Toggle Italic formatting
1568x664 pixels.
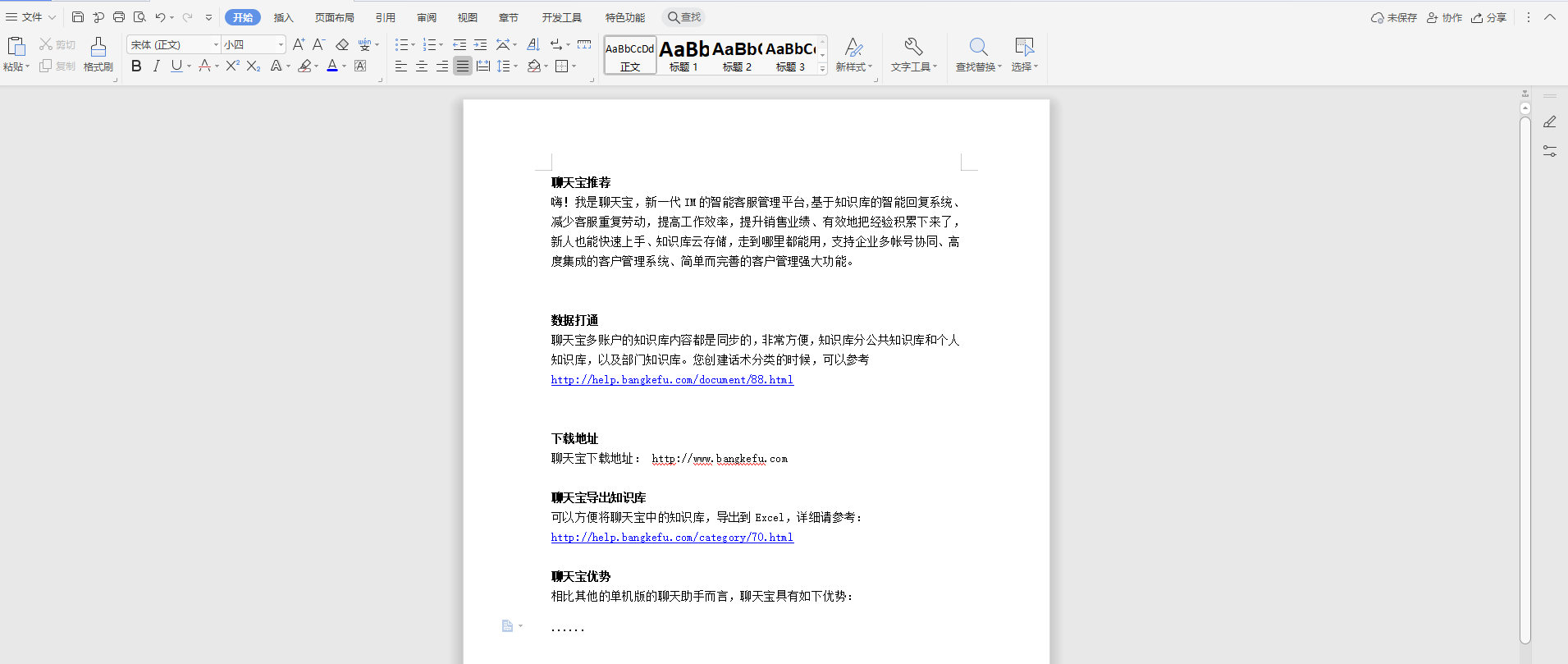click(x=156, y=66)
